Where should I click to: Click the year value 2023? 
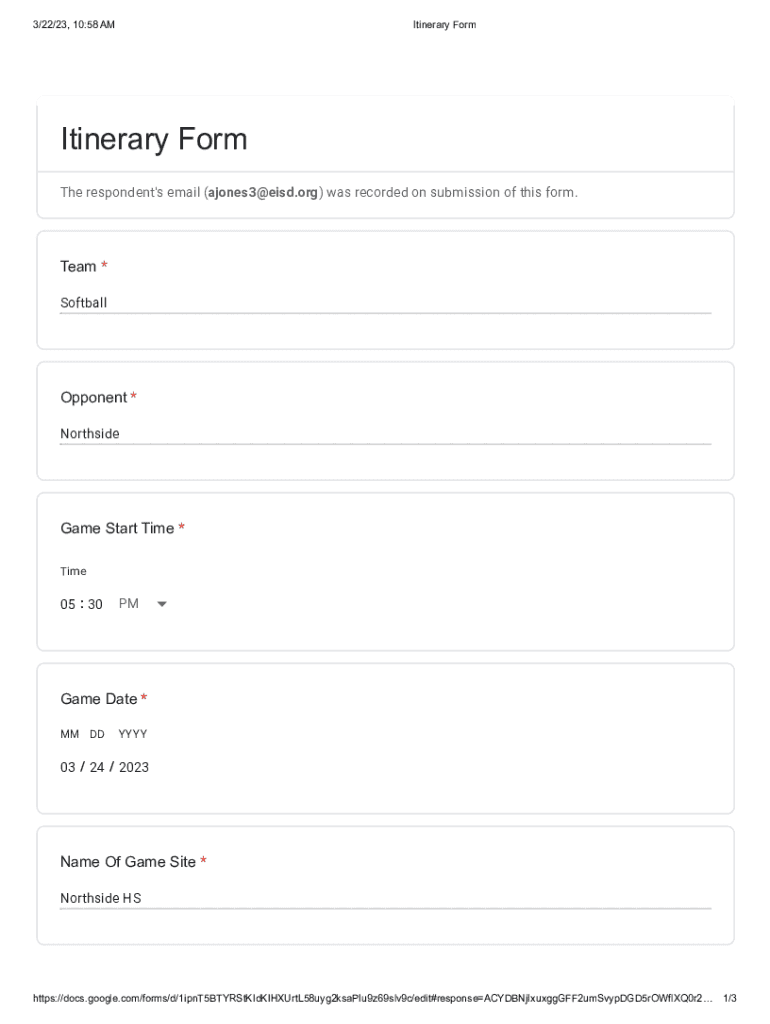coord(134,768)
